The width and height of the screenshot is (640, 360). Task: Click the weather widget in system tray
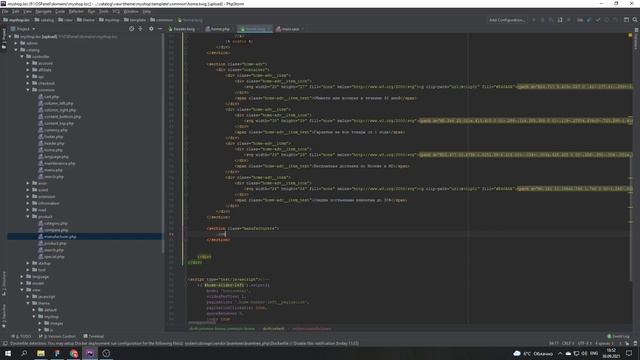[533, 353]
